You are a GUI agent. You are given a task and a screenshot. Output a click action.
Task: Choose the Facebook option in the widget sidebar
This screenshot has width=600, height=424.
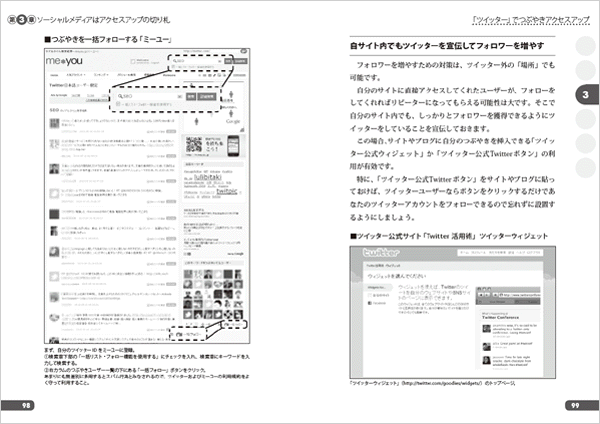pos(377,303)
